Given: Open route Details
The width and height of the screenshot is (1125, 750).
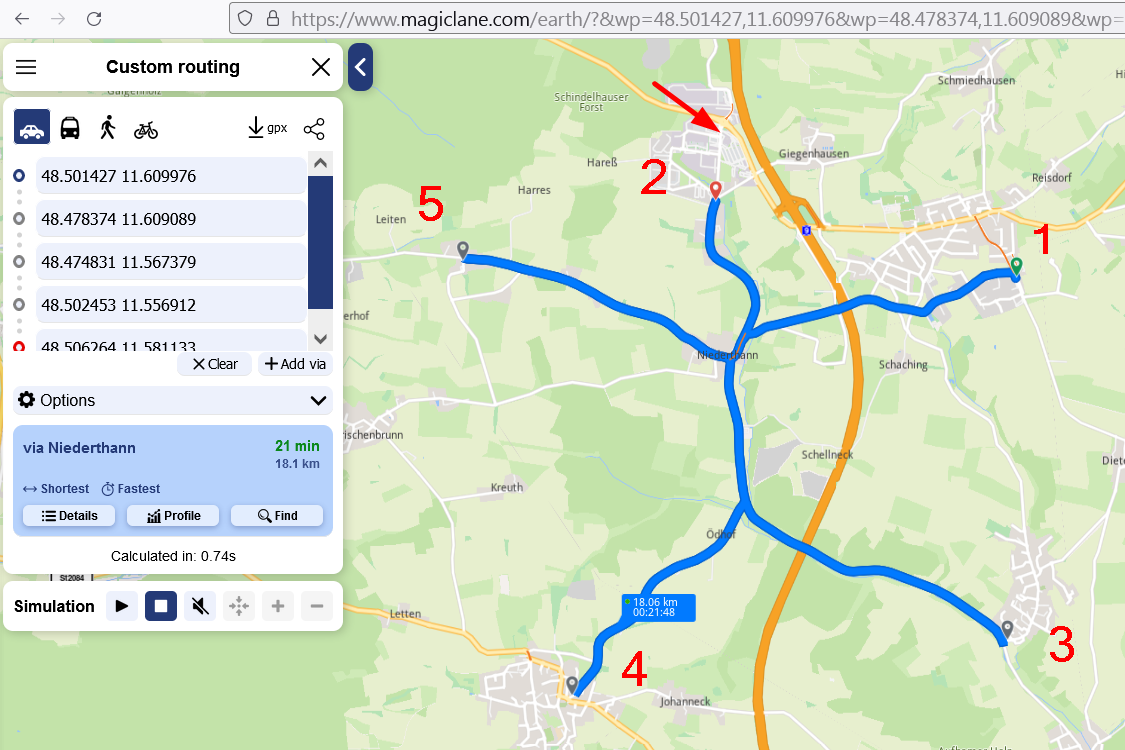Looking at the screenshot, I should [69, 515].
